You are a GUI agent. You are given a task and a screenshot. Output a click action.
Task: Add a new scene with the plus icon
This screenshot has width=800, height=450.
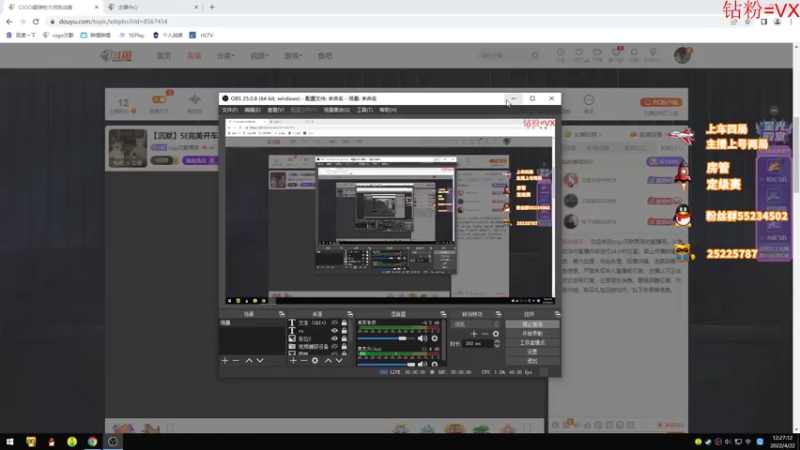pos(225,361)
